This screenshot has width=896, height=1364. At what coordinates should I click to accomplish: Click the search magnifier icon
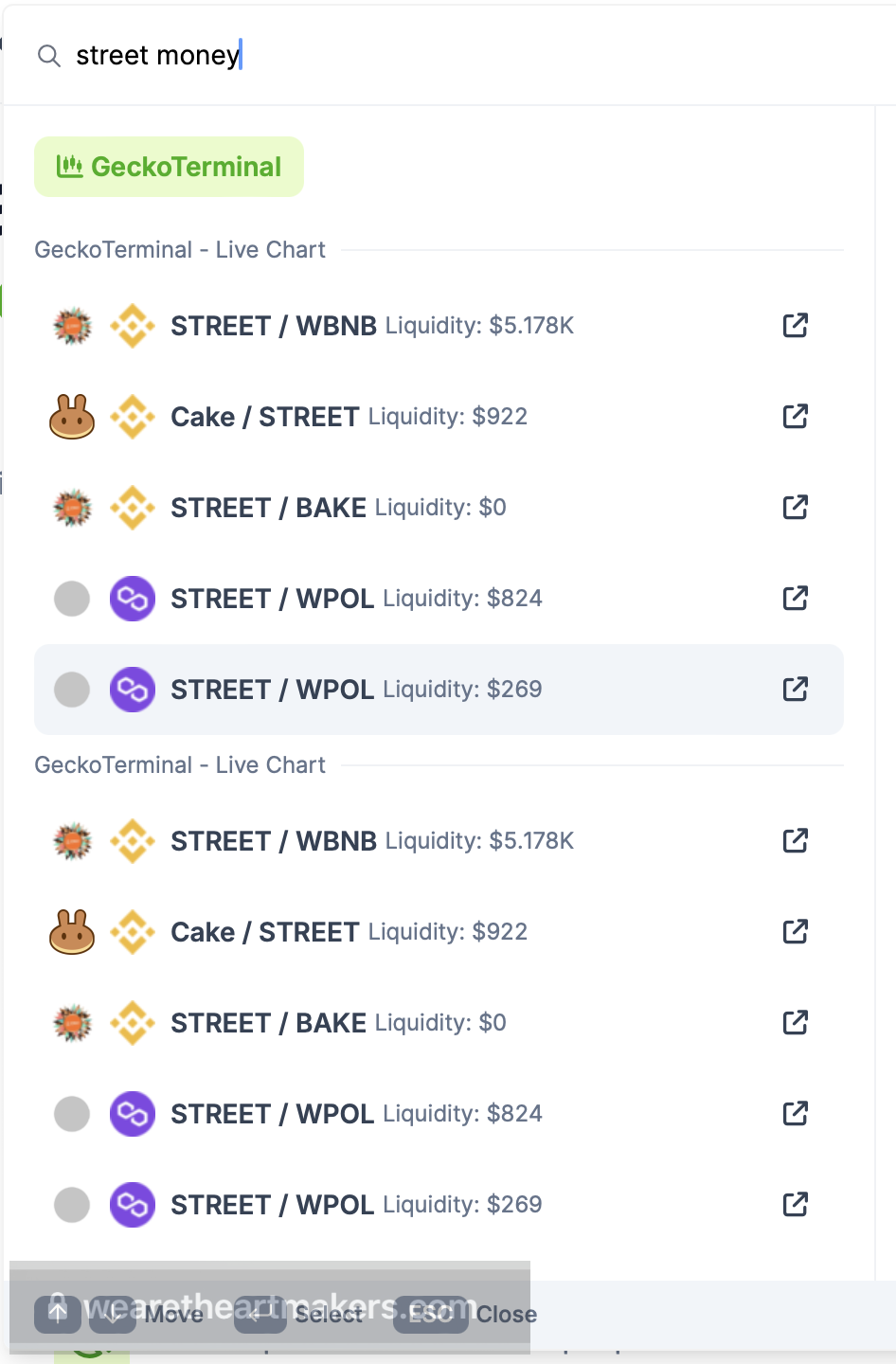click(49, 56)
